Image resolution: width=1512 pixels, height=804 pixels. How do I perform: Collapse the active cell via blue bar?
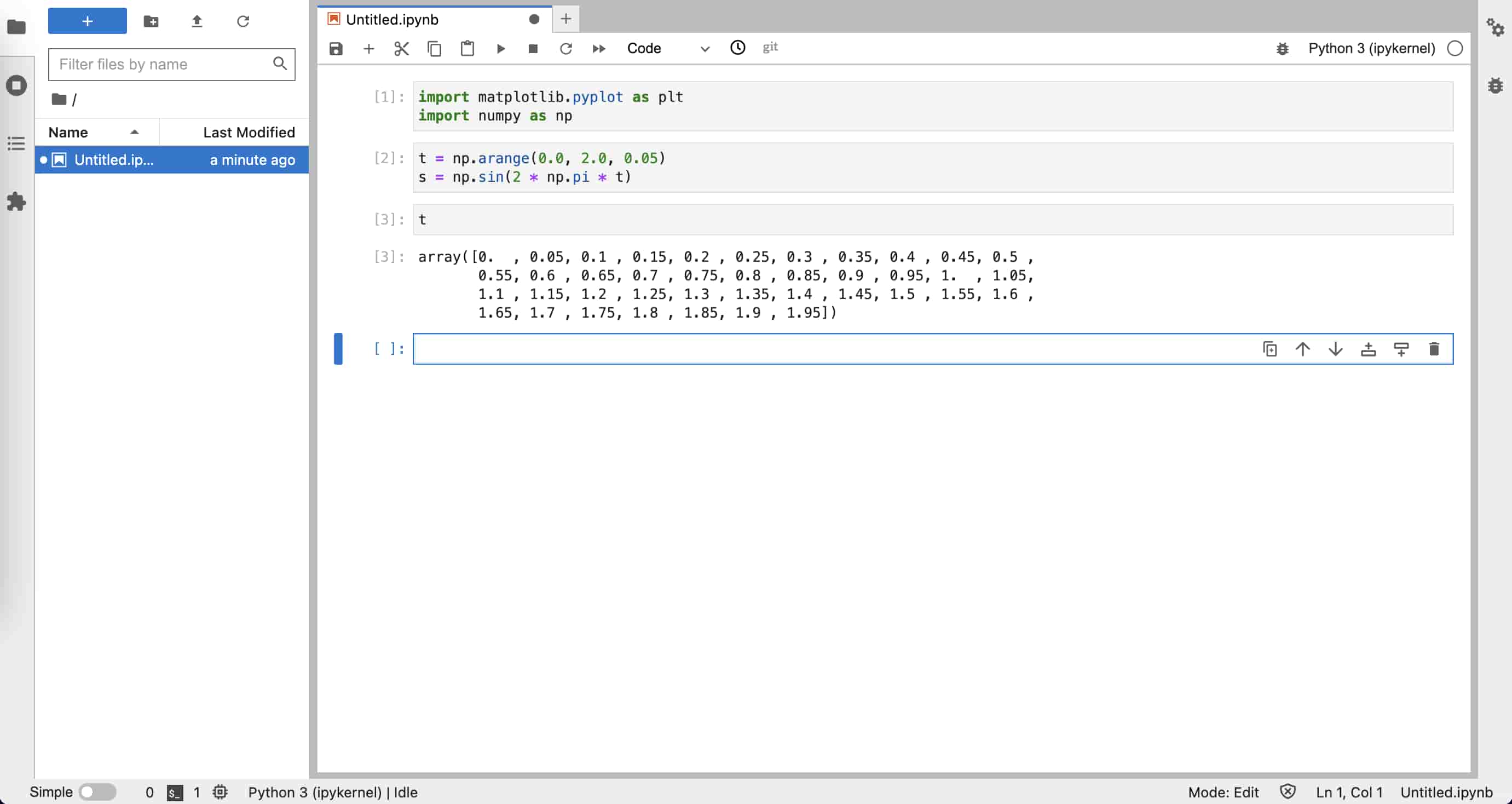[x=338, y=349]
